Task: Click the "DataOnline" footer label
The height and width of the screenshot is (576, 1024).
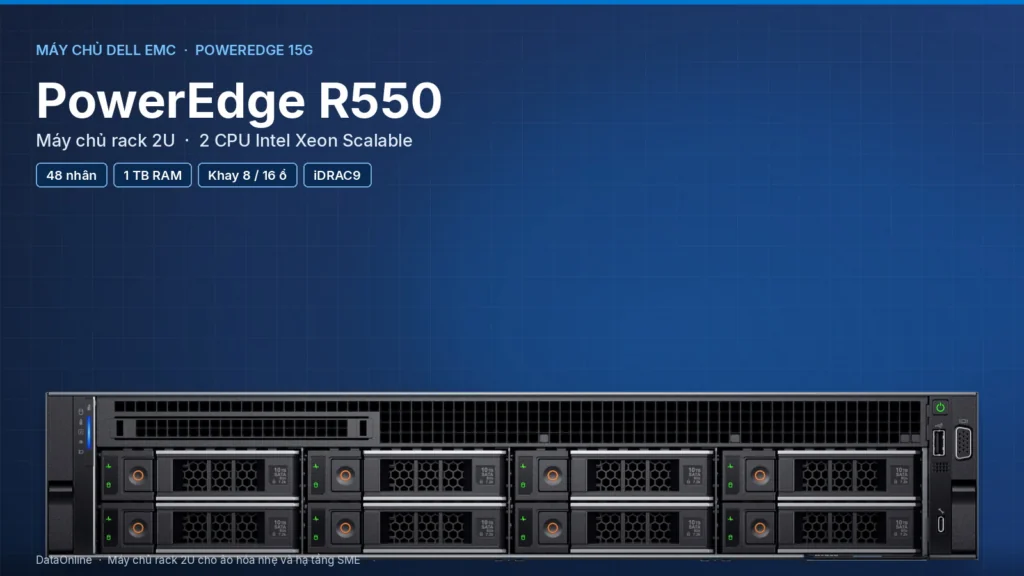Action: coord(64,560)
